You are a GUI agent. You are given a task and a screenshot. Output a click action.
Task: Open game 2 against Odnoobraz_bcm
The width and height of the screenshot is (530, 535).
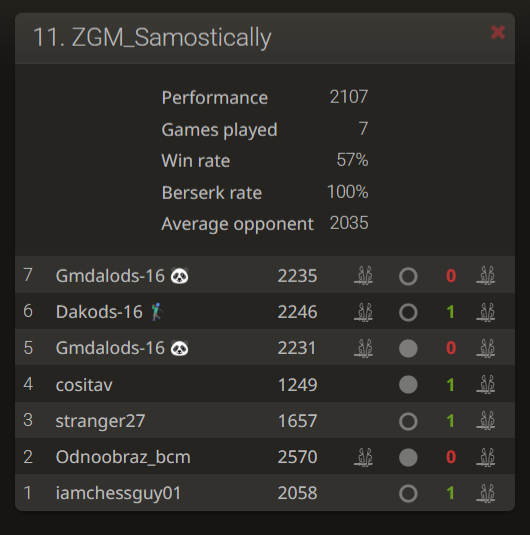pos(265,456)
